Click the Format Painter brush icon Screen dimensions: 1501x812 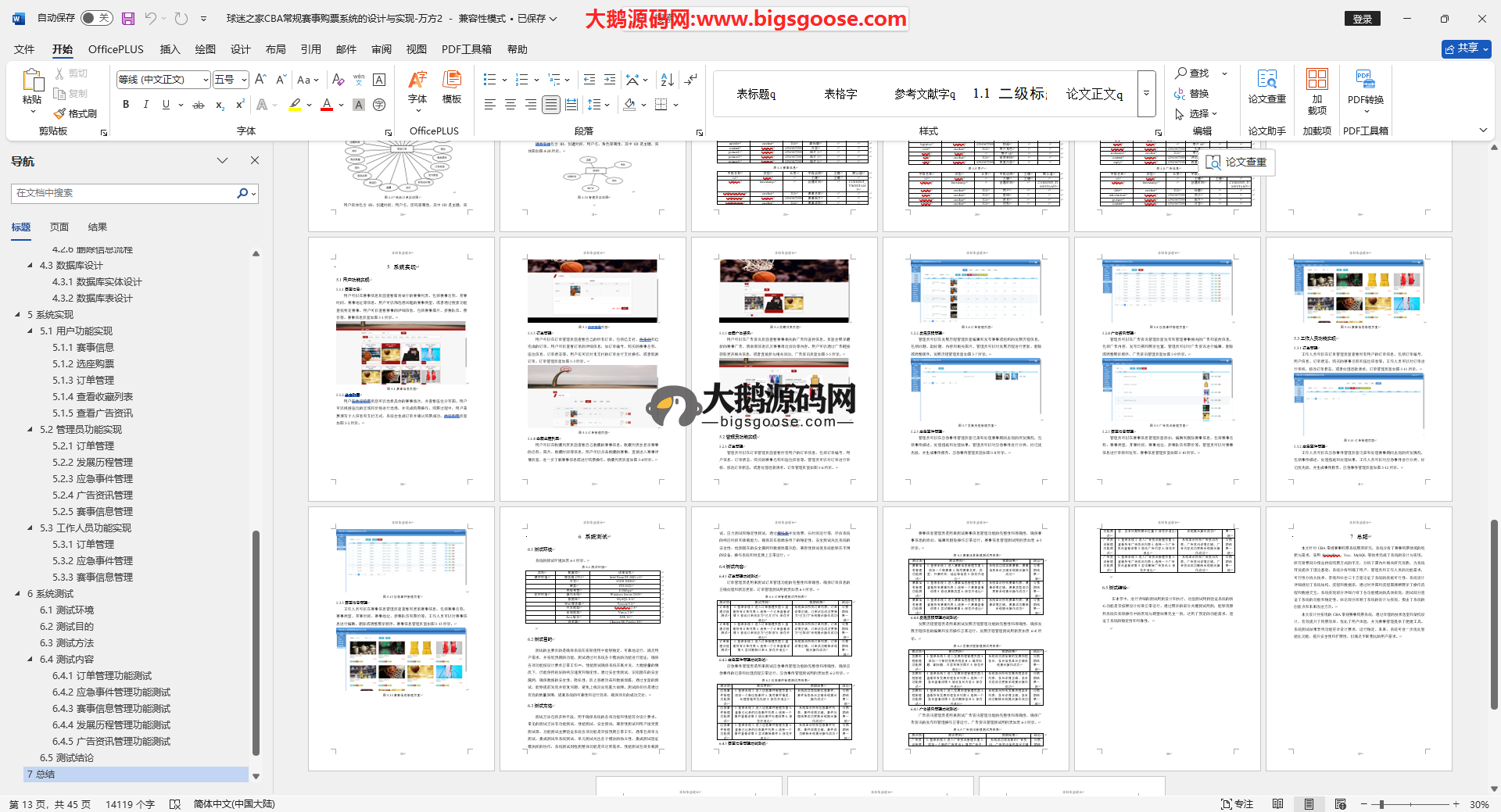coord(60,114)
